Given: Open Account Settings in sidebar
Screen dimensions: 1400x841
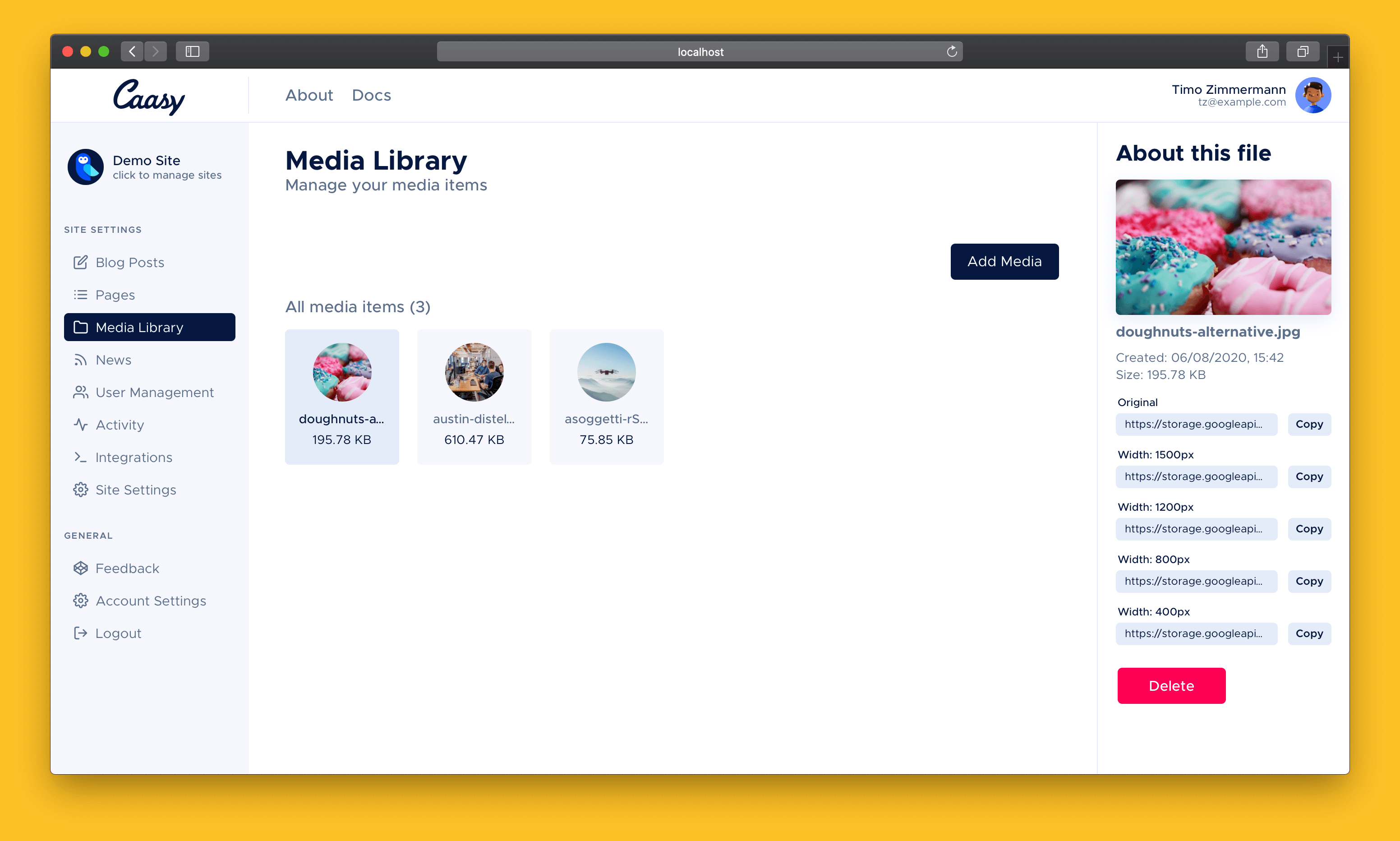Looking at the screenshot, I should point(150,601).
